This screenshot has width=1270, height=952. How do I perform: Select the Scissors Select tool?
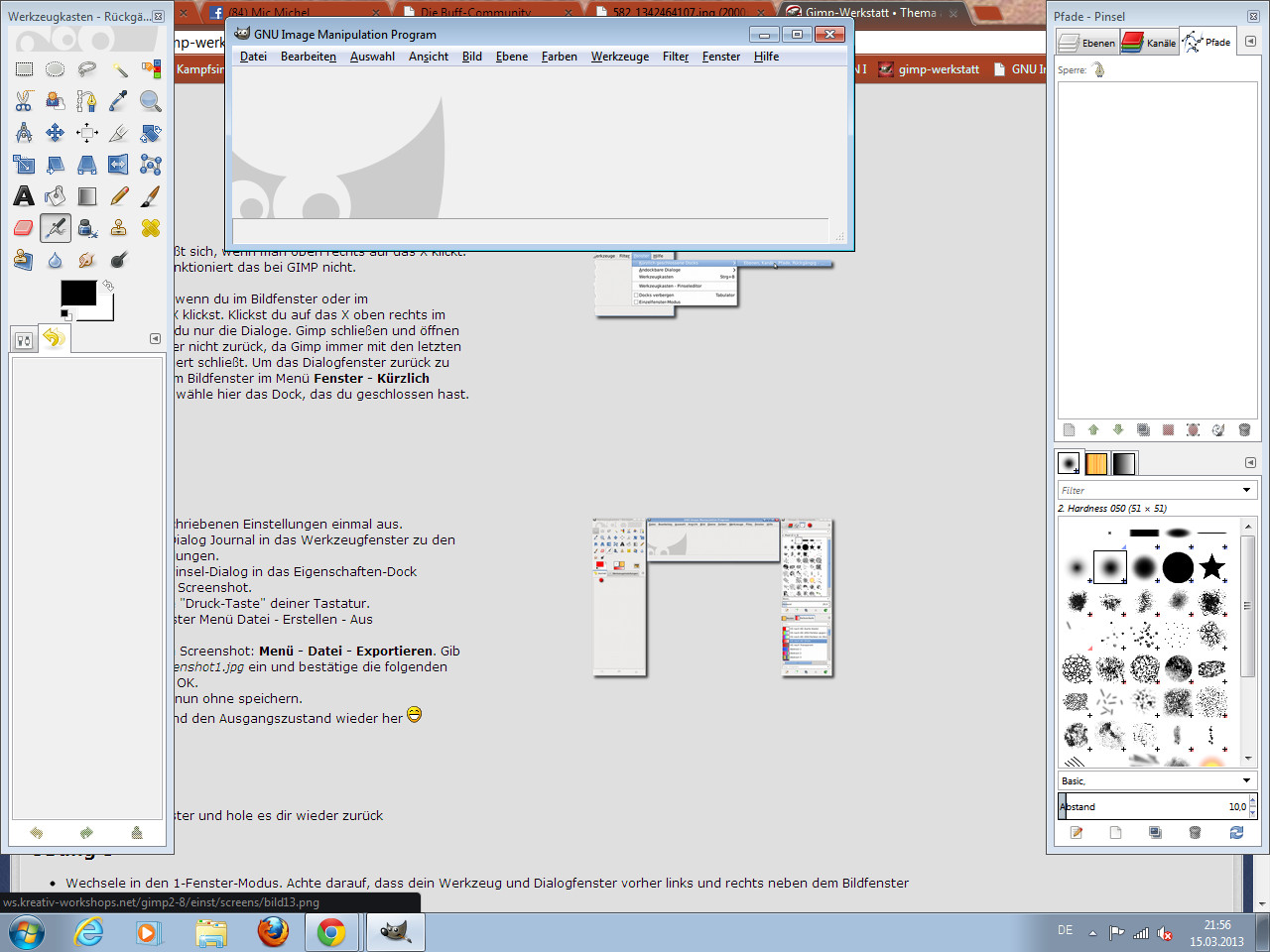click(24, 101)
